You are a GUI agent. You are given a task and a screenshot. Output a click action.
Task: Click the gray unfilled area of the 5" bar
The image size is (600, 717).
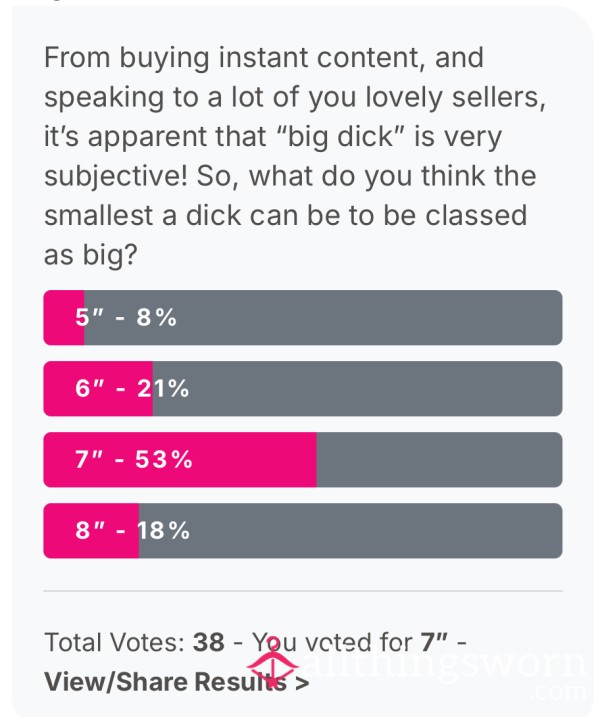coord(323,317)
